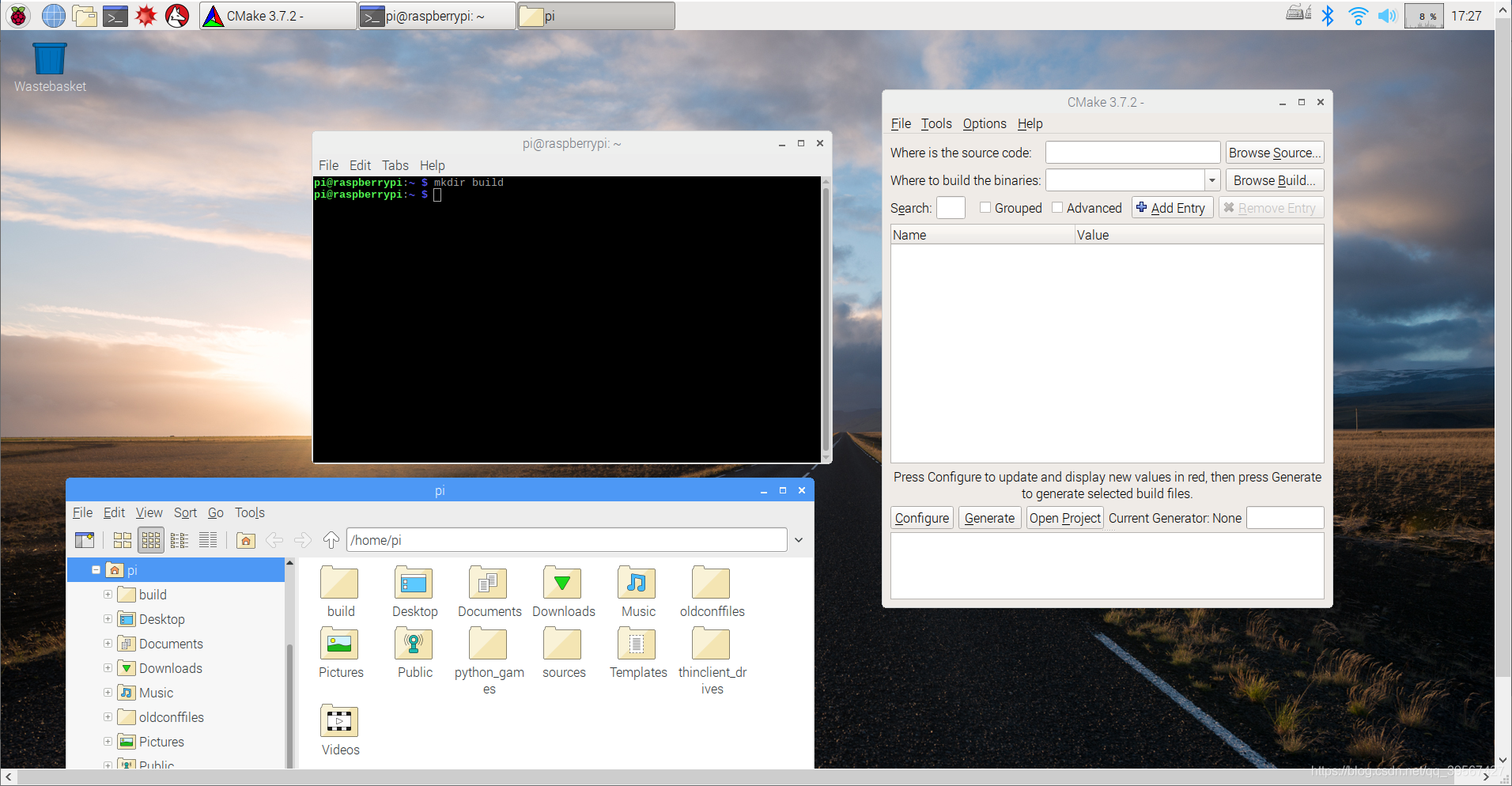Click the Open Project button

click(x=1065, y=518)
